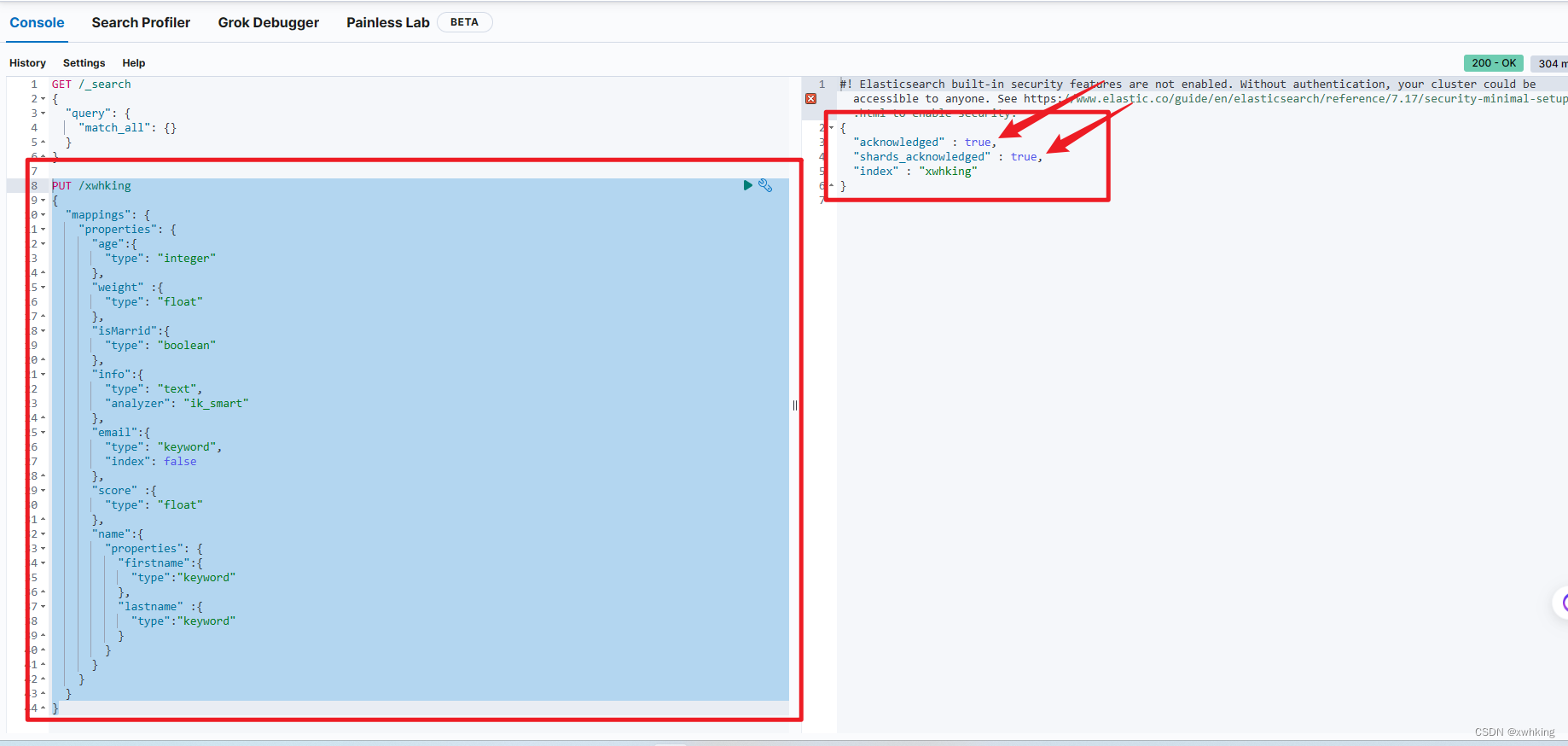
Task: Collapse the "isMarrid" field fold arrow
Action: (44, 331)
